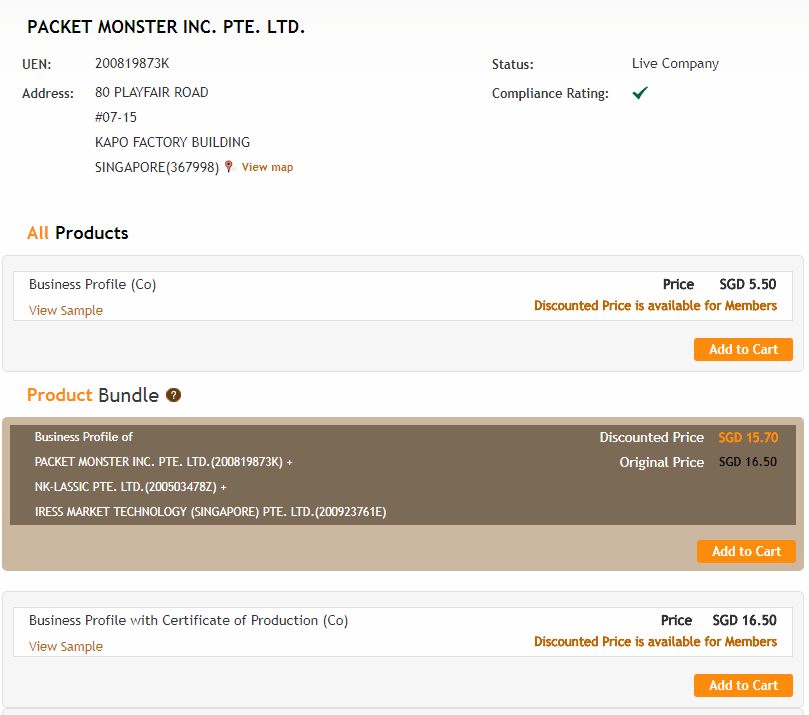Screen dimensions: 809x715
Task: Open the View map link
Action: tap(267, 168)
